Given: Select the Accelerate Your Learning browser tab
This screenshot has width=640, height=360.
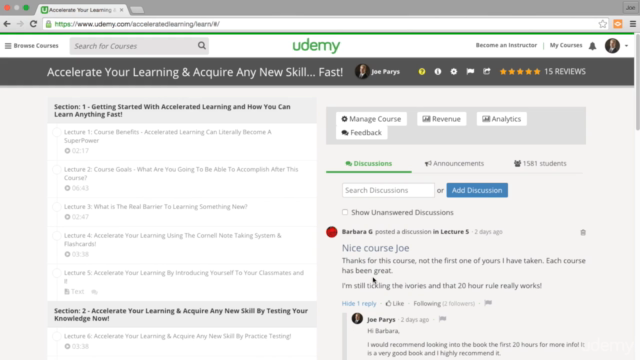Looking at the screenshot, I should (x=82, y=9).
